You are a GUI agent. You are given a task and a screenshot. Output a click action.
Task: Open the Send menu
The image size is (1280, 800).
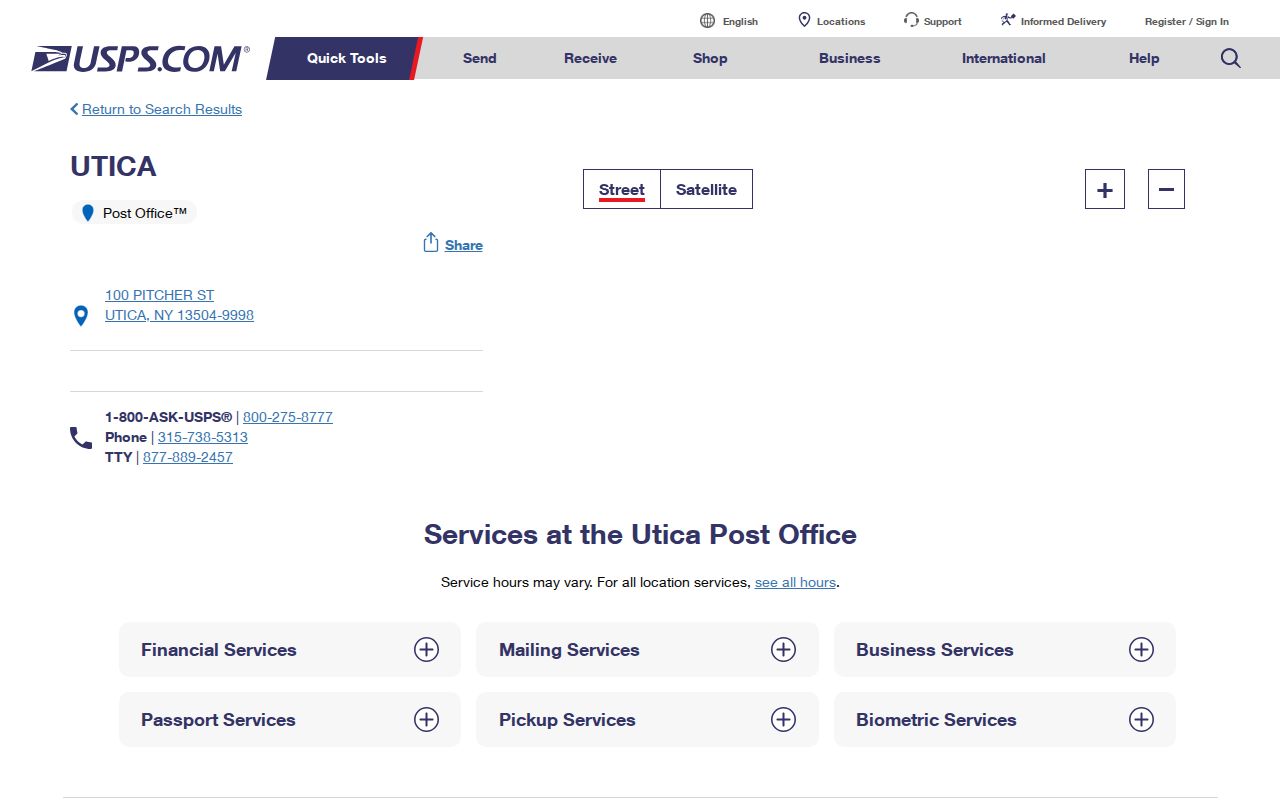(x=480, y=58)
